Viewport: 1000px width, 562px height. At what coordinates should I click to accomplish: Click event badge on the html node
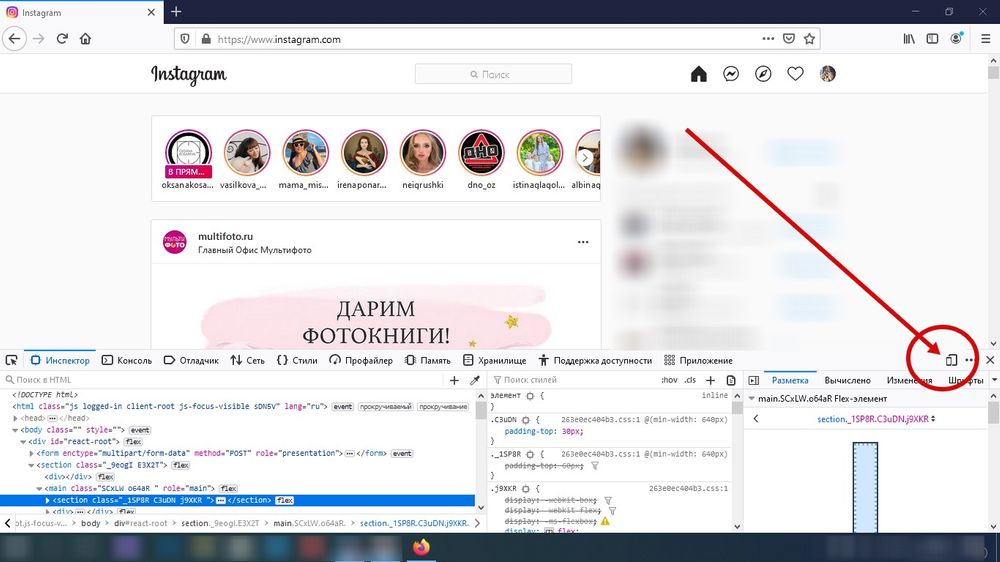[x=342, y=406]
